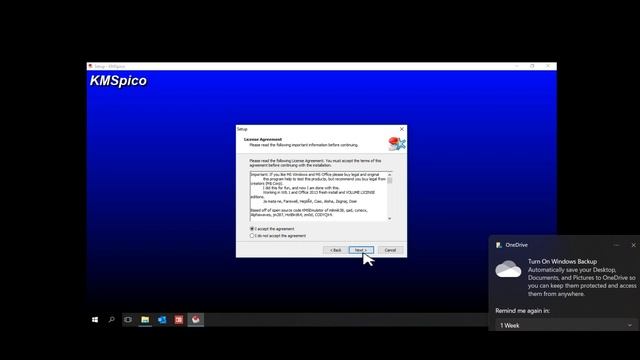Minimize the OneDrive notification
The image size is (640, 360).
[617, 245]
